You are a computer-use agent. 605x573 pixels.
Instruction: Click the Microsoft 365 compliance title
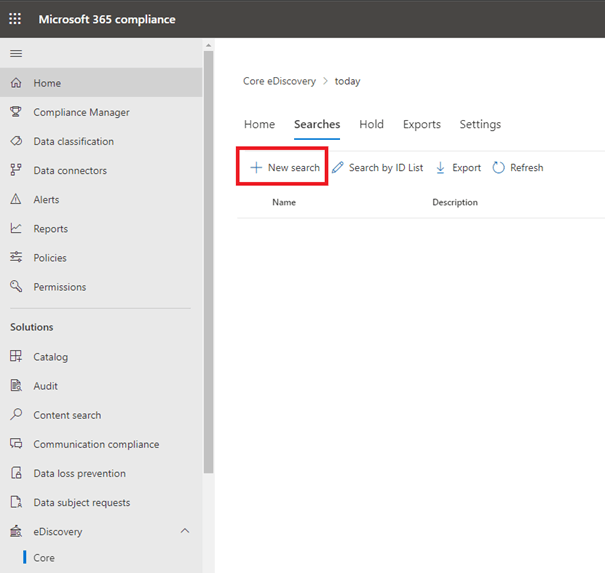click(107, 19)
